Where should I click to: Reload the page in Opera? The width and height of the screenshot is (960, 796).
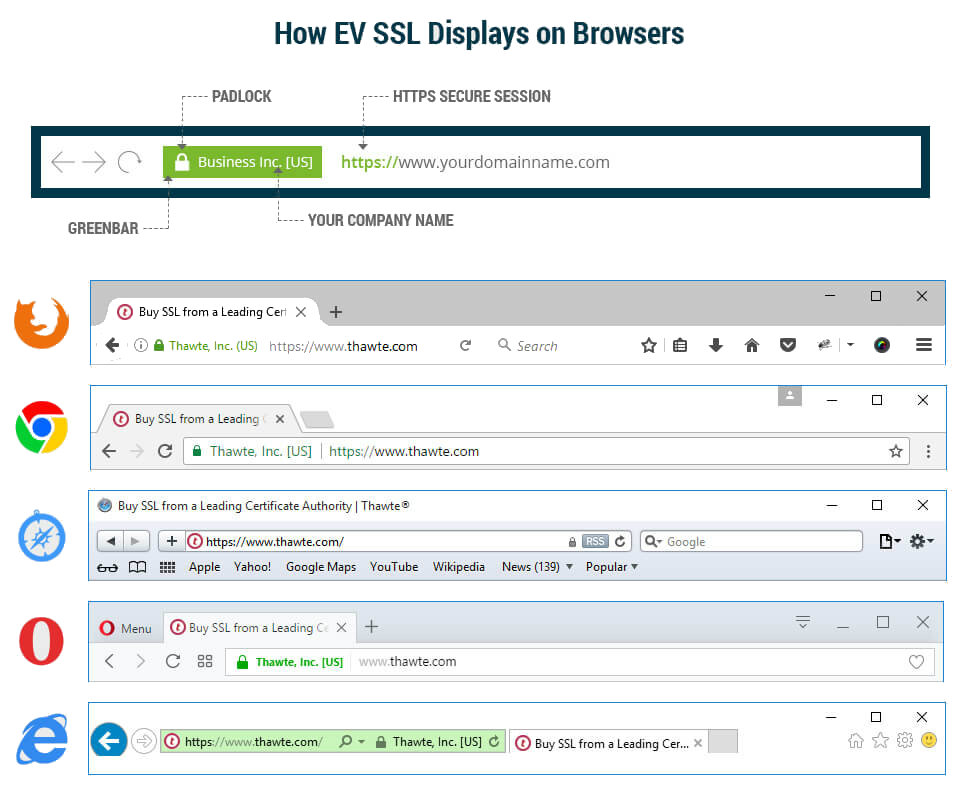173,661
